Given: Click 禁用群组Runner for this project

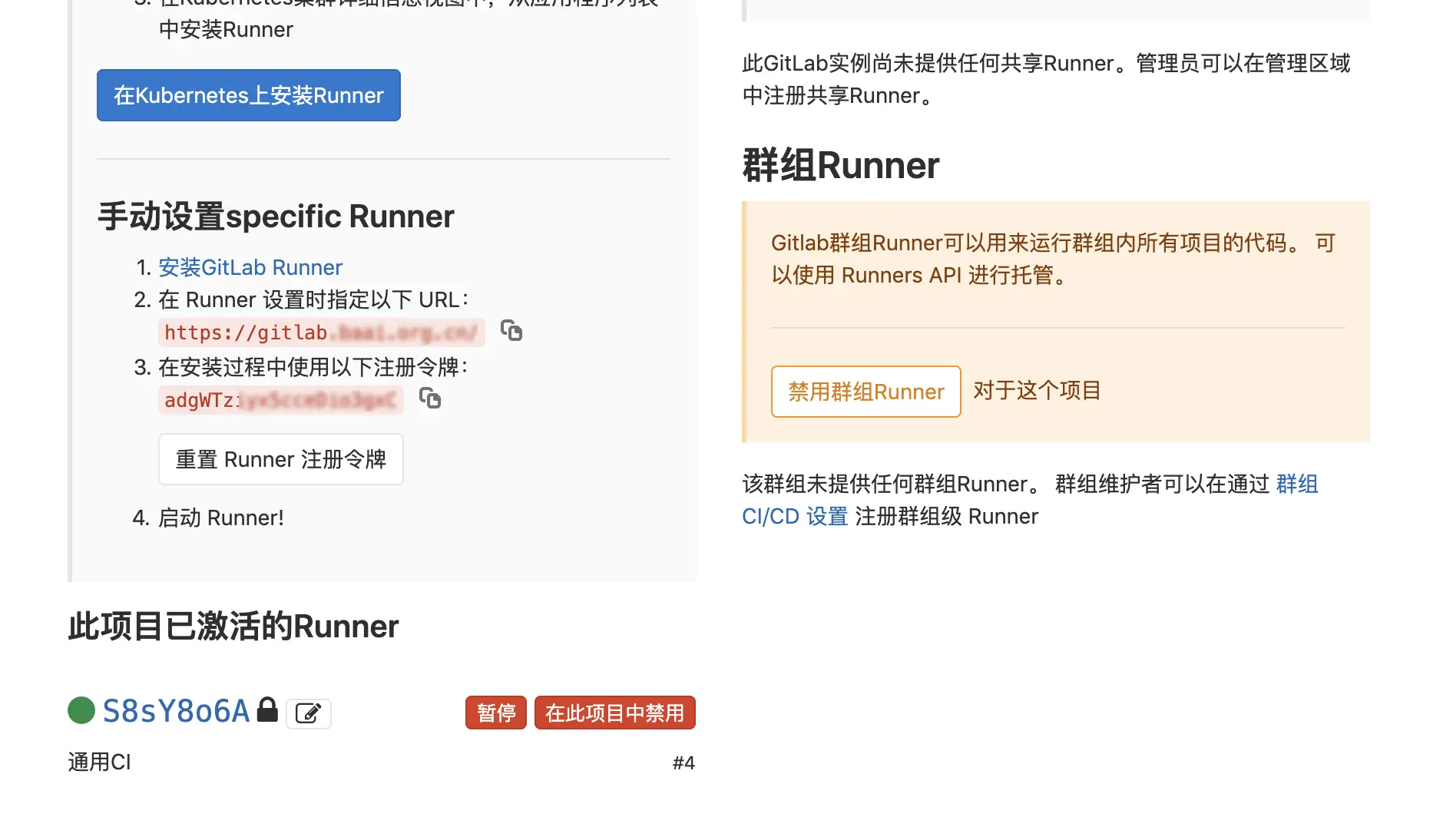Looking at the screenshot, I should [x=866, y=392].
